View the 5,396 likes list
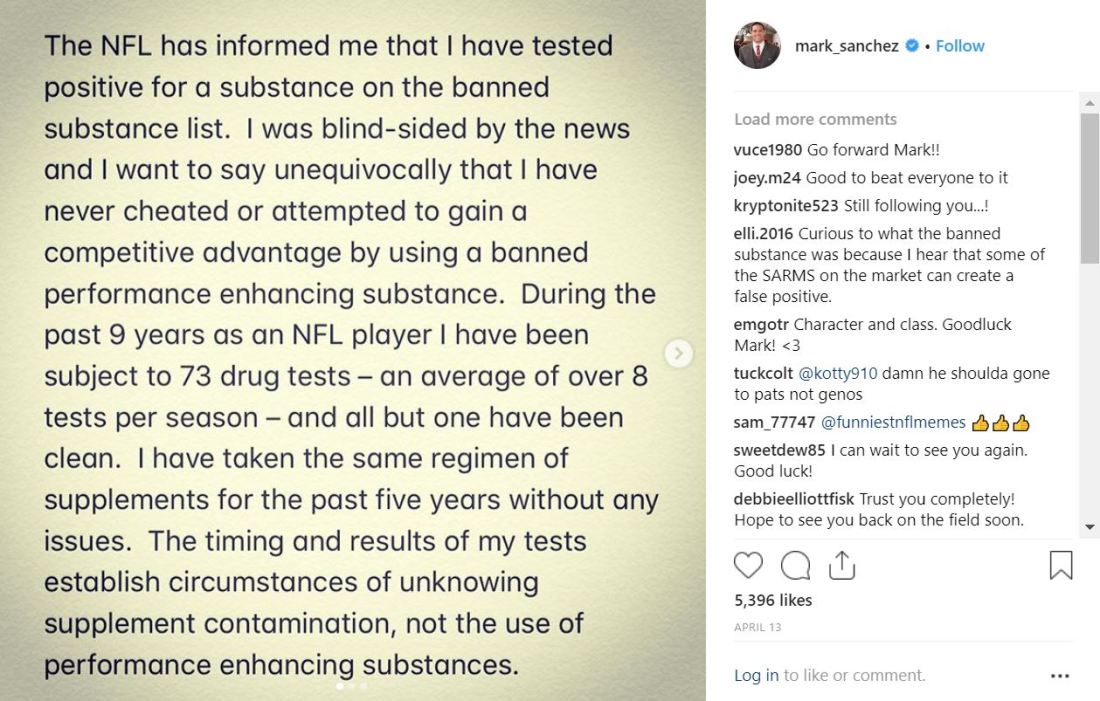This screenshot has height=701, width=1100. point(773,600)
